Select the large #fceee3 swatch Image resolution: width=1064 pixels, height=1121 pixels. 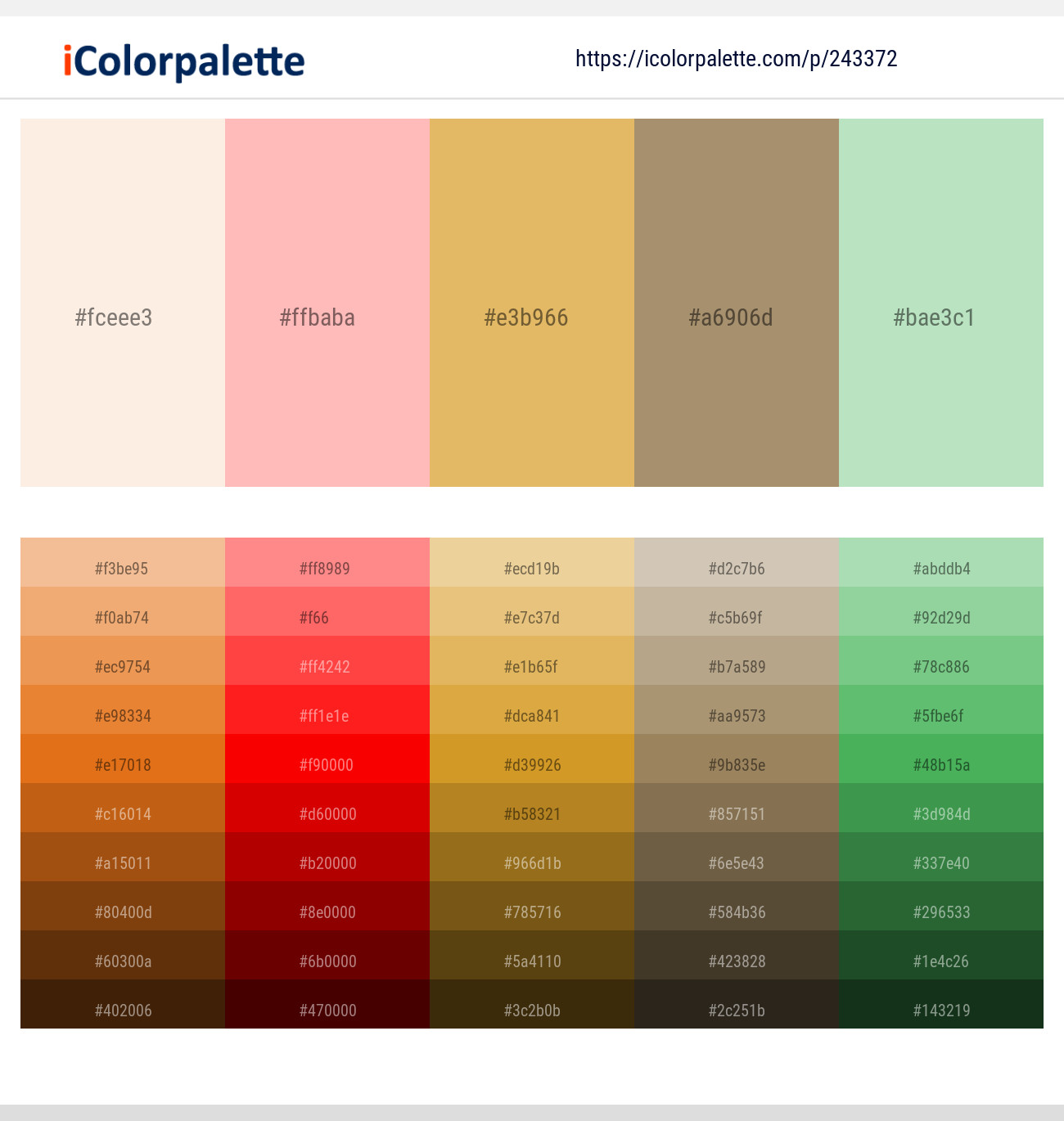coord(123,303)
